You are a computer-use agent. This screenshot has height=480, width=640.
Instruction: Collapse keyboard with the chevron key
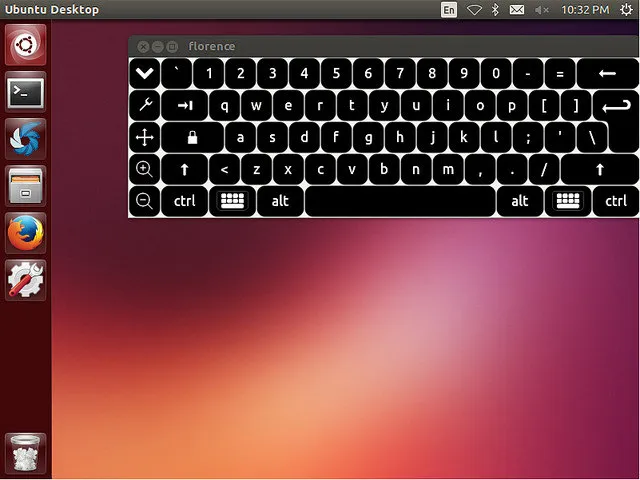point(144,73)
